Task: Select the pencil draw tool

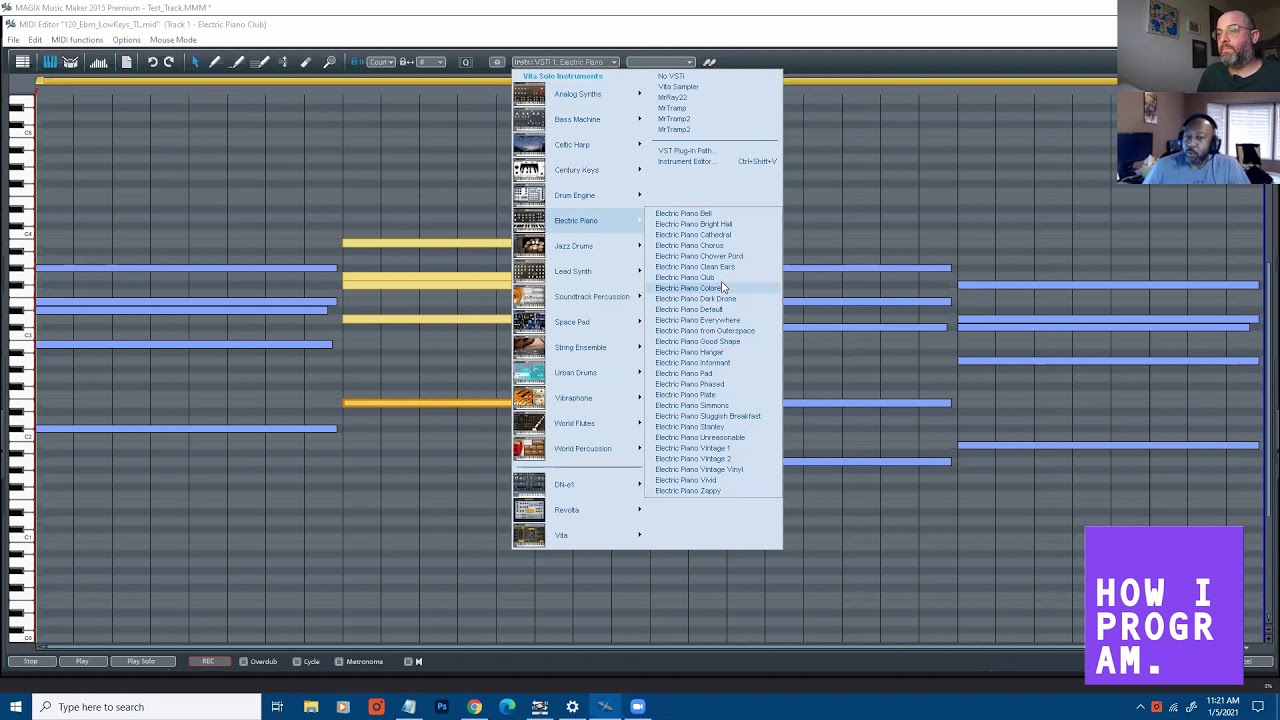Action: tap(214, 62)
